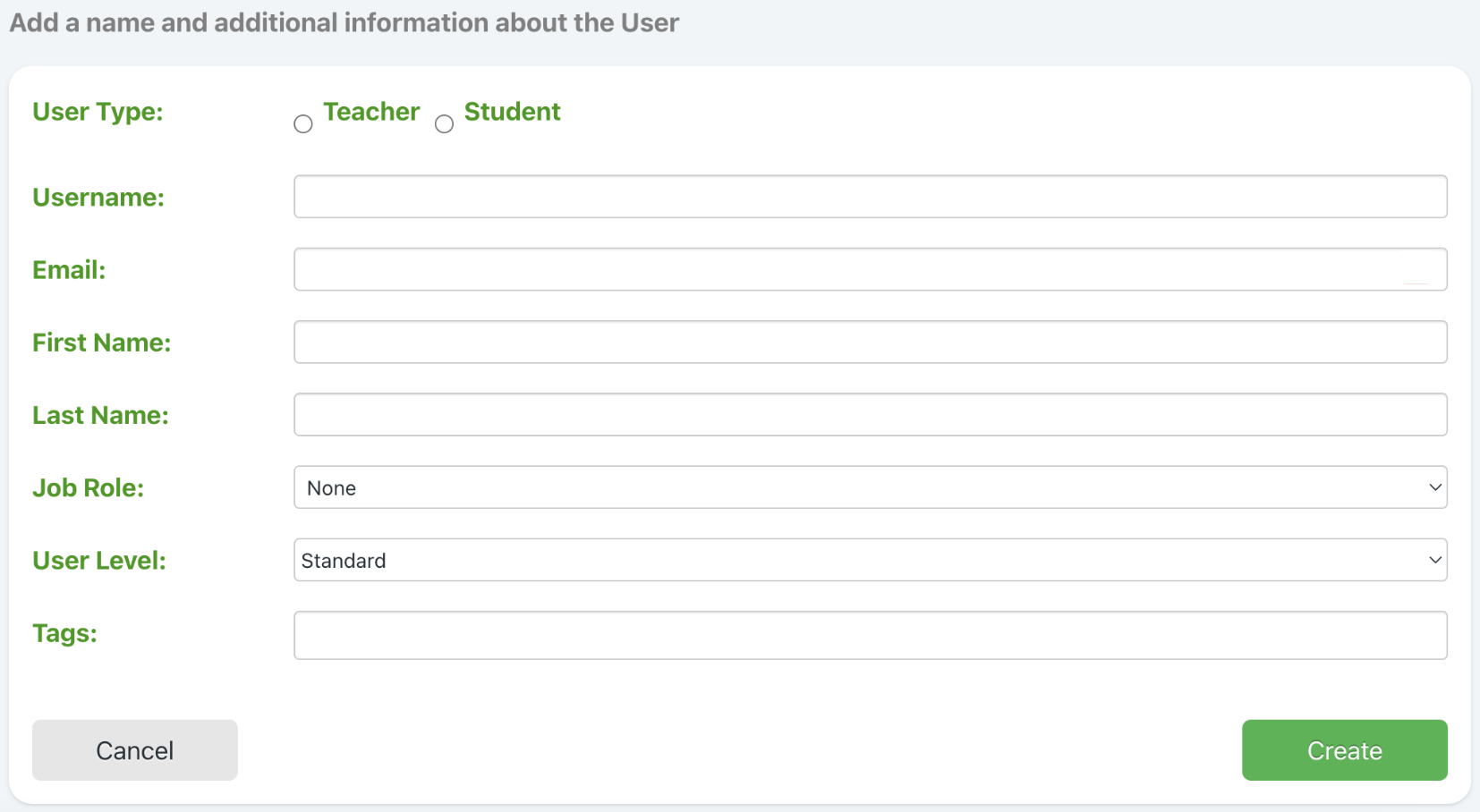The image size is (1480, 812).
Task: Click the Tags input field
Action: click(x=870, y=635)
